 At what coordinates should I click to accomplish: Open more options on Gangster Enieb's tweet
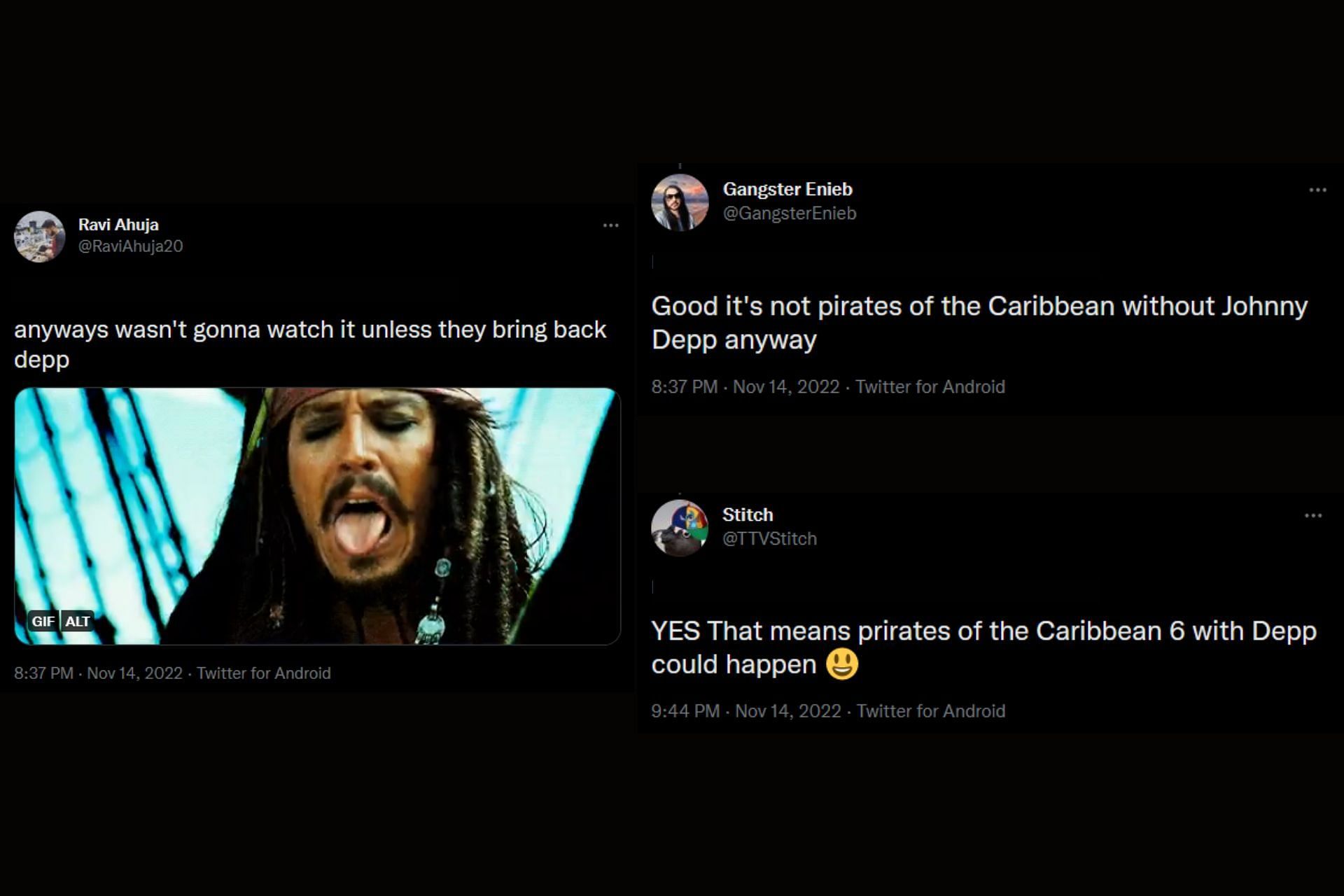coord(1317,190)
